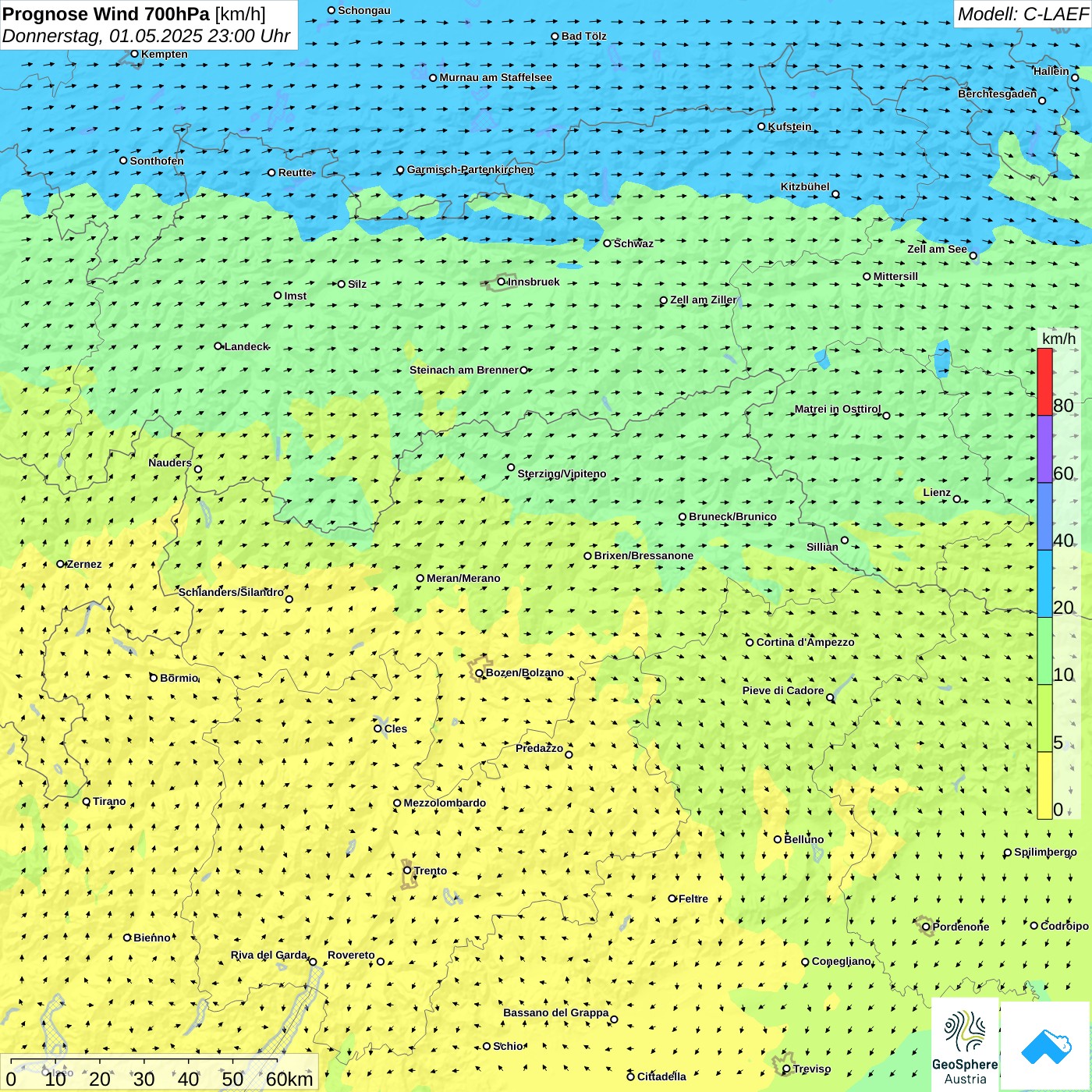Click the 'Bienno' label
Screen dimensions: 1092x1092
coord(151,938)
